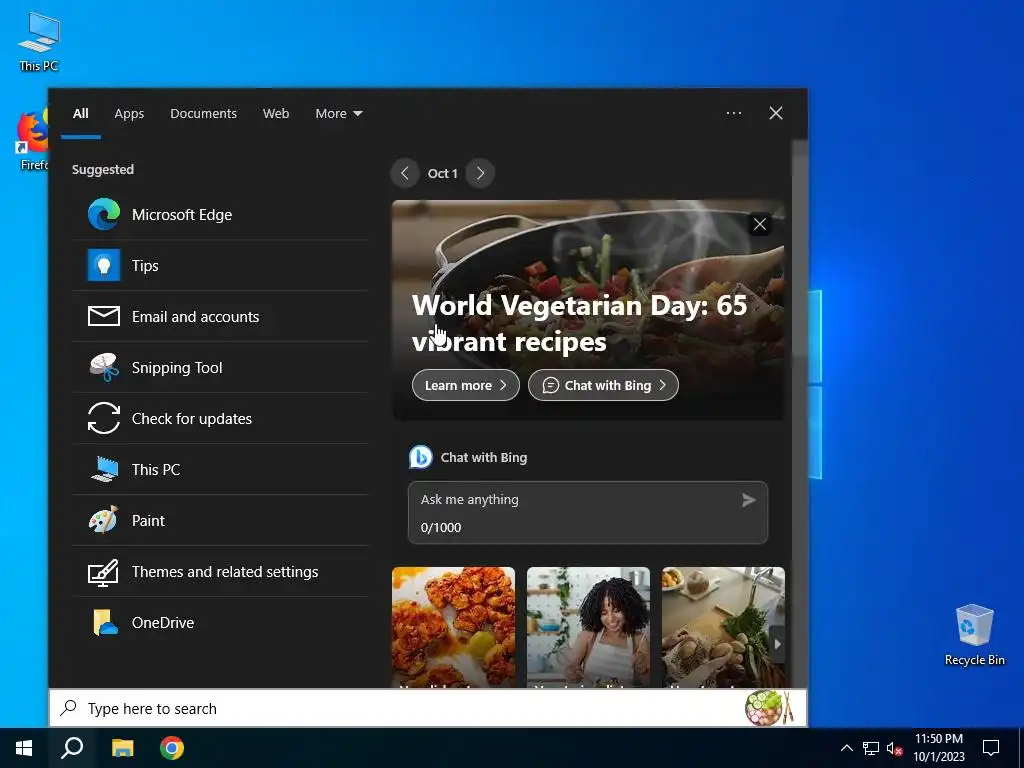The width and height of the screenshot is (1024, 768).
Task: Launch Paint via its palette icon
Action: tap(104, 520)
